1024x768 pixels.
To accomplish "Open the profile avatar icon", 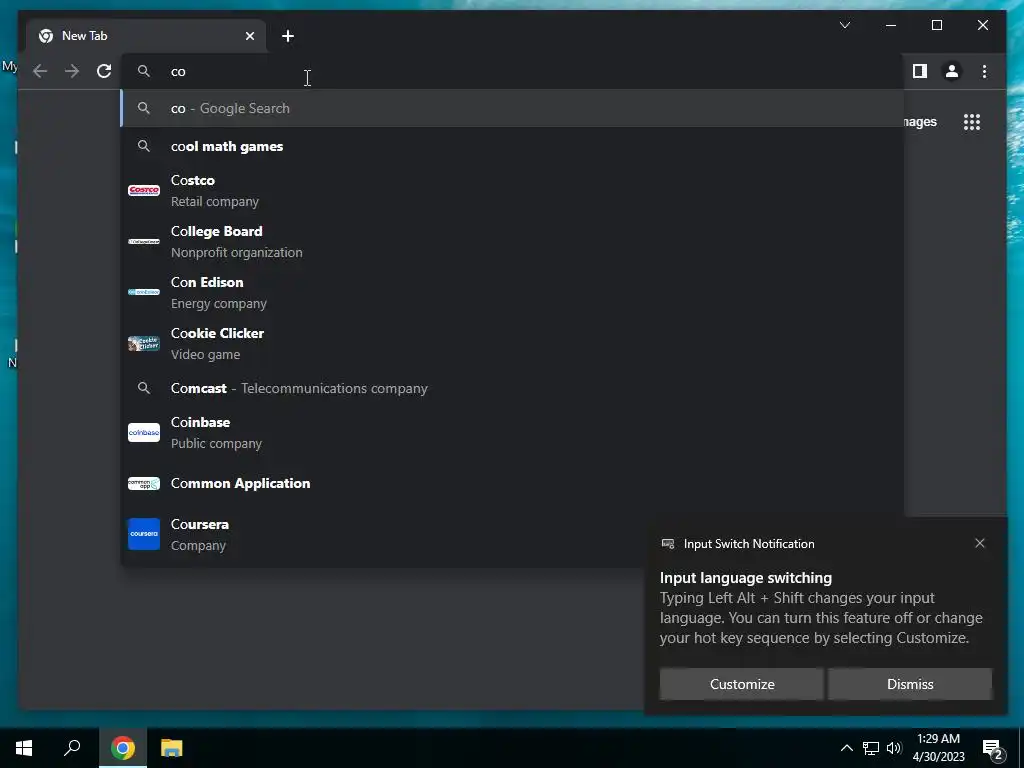I will point(952,71).
